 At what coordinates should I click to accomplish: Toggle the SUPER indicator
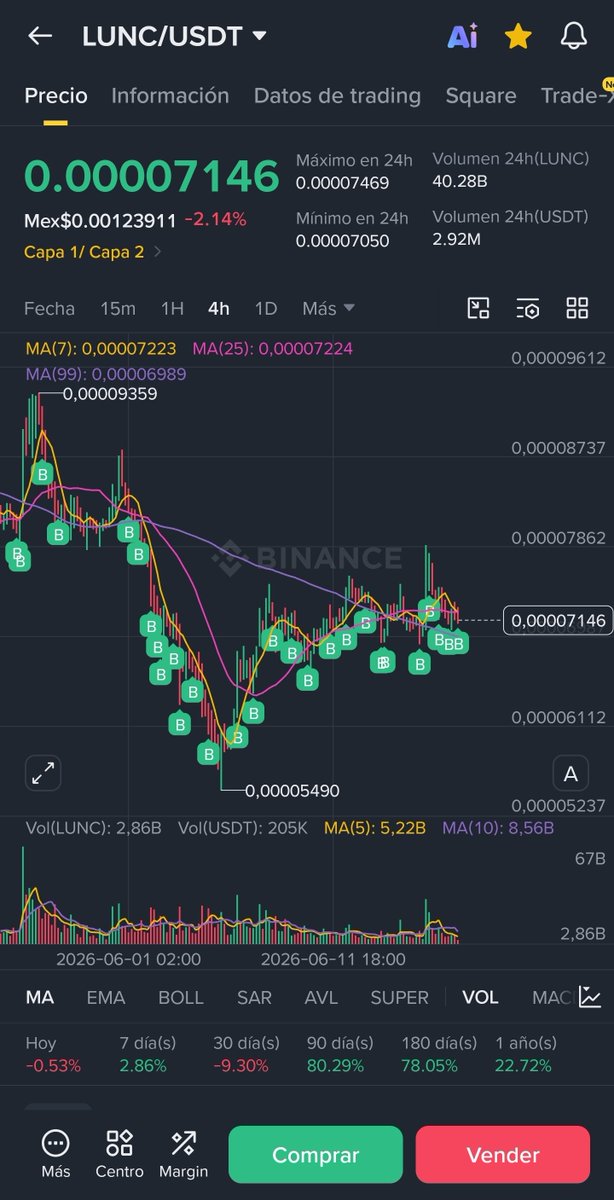point(400,998)
